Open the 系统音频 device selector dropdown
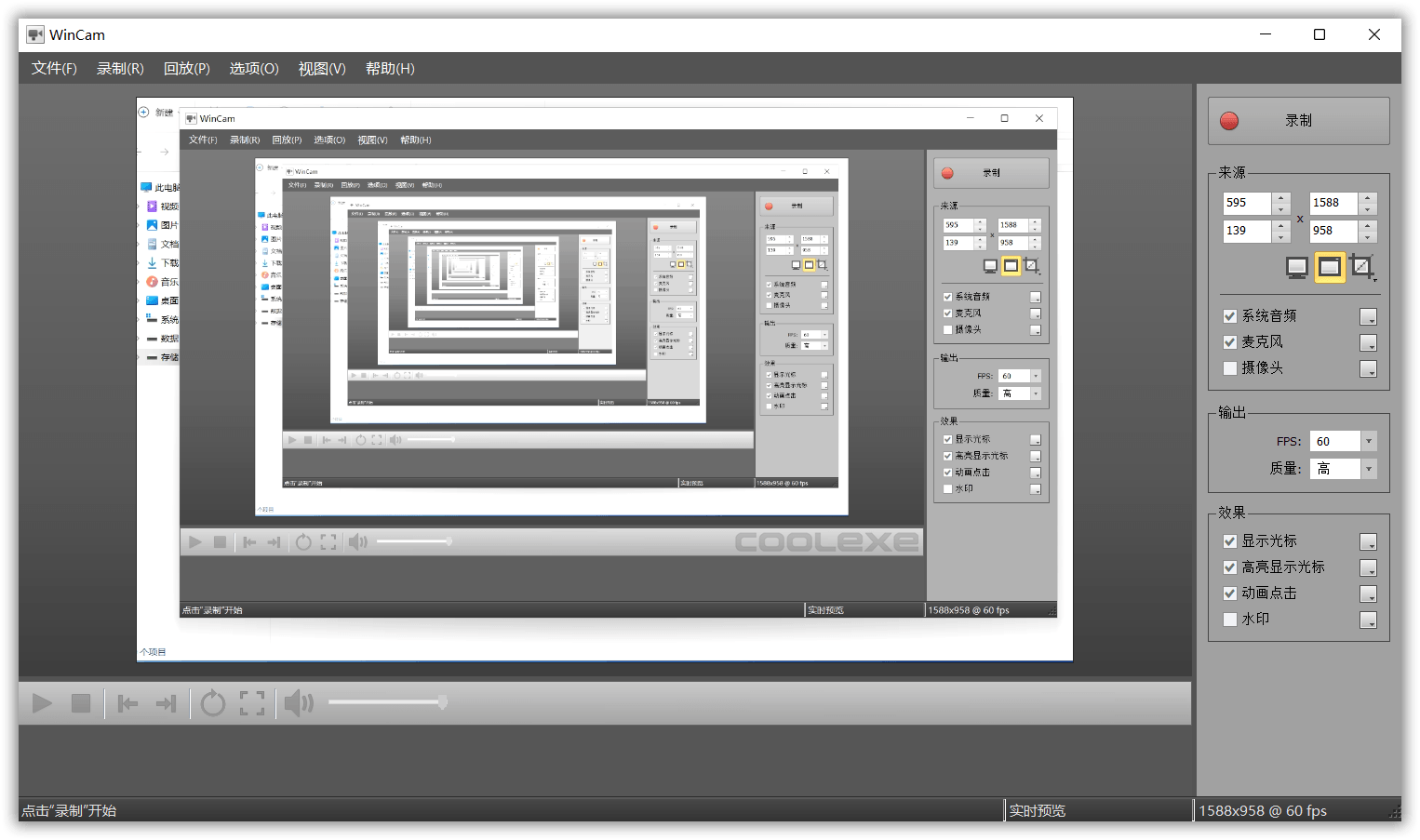The width and height of the screenshot is (1420, 840). tap(1368, 316)
